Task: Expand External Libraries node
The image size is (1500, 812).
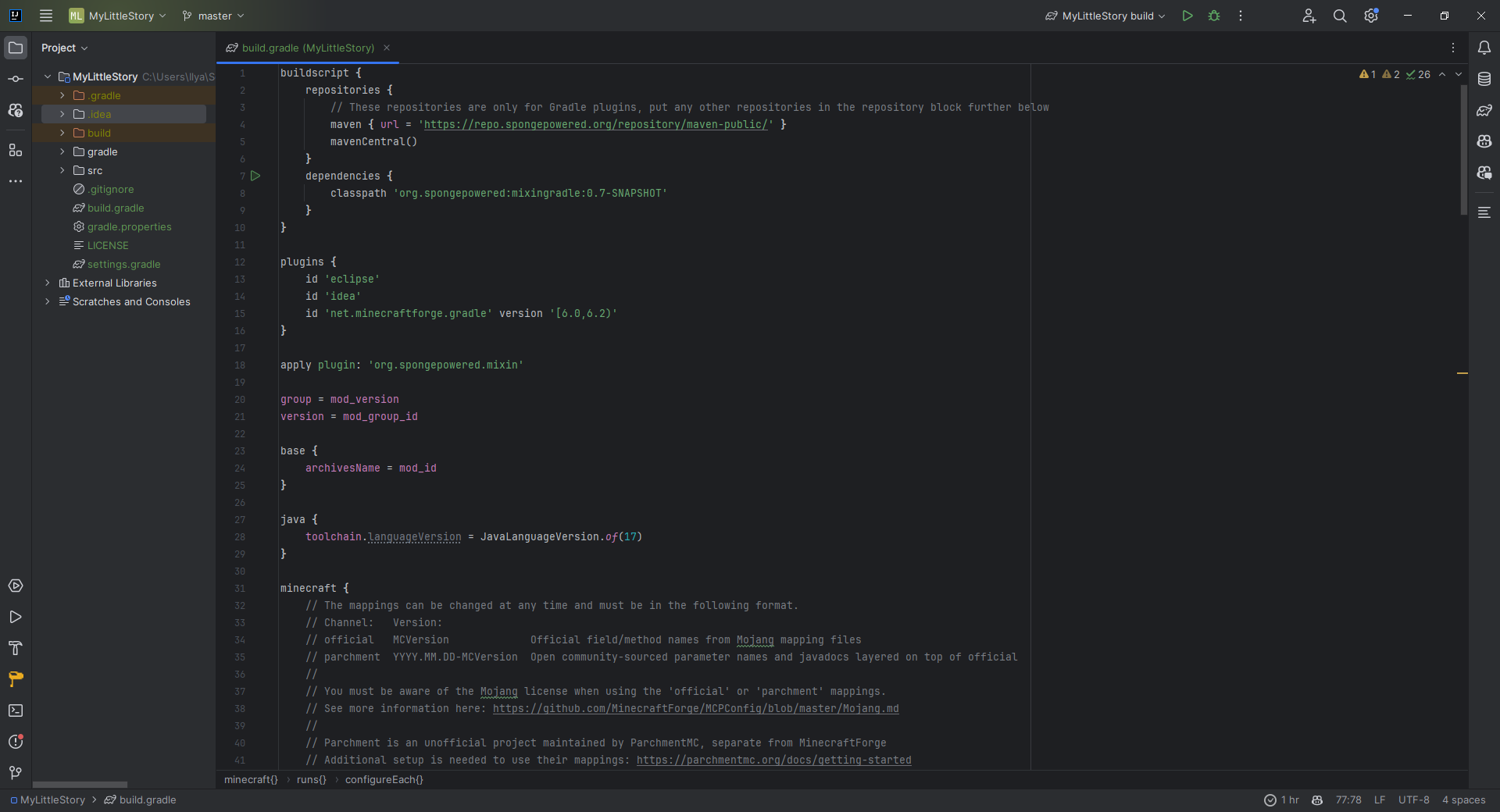Action: point(48,283)
